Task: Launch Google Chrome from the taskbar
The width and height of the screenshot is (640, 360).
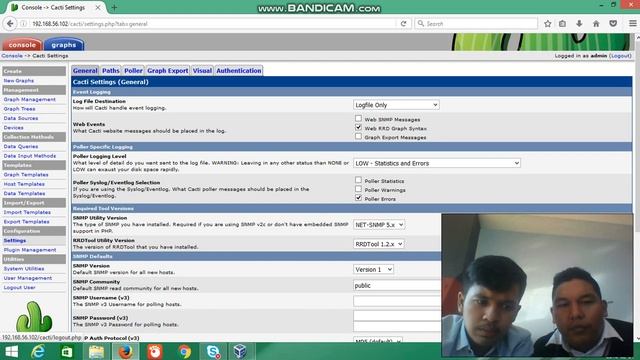Action: click(x=184, y=351)
